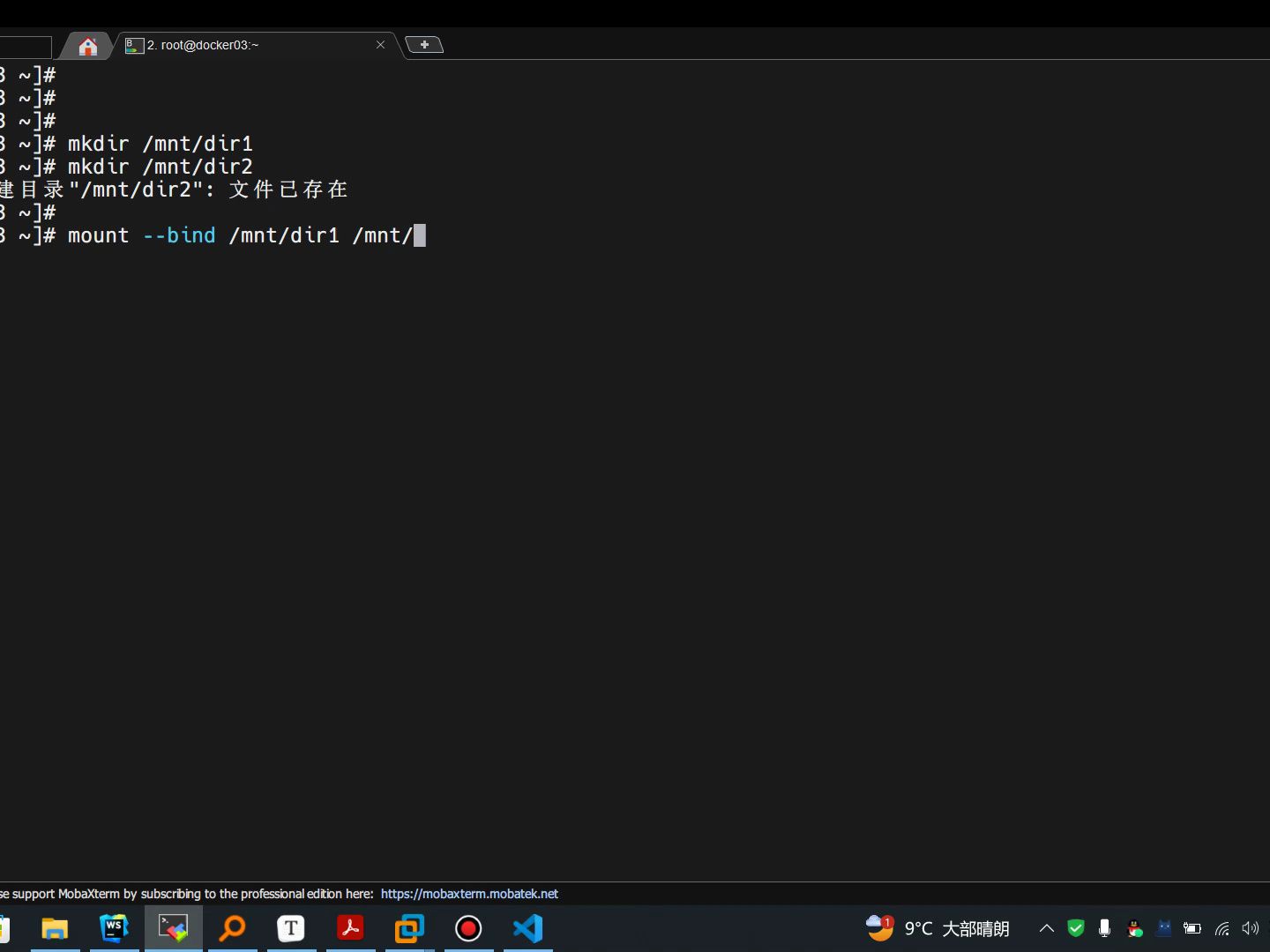1270x952 pixels.
Task: Click the session icon on the docker03 tab
Action: tap(133, 45)
